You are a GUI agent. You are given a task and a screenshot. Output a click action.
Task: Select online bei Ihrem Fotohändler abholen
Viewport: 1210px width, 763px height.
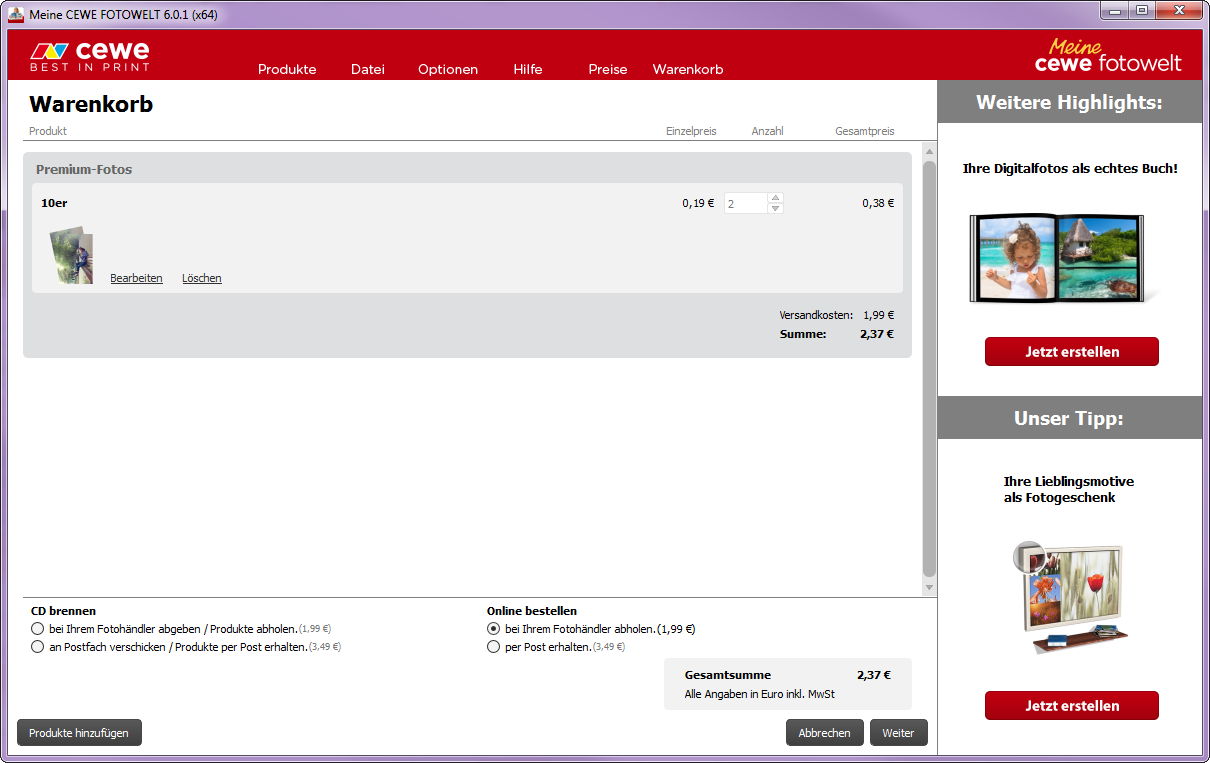point(493,629)
